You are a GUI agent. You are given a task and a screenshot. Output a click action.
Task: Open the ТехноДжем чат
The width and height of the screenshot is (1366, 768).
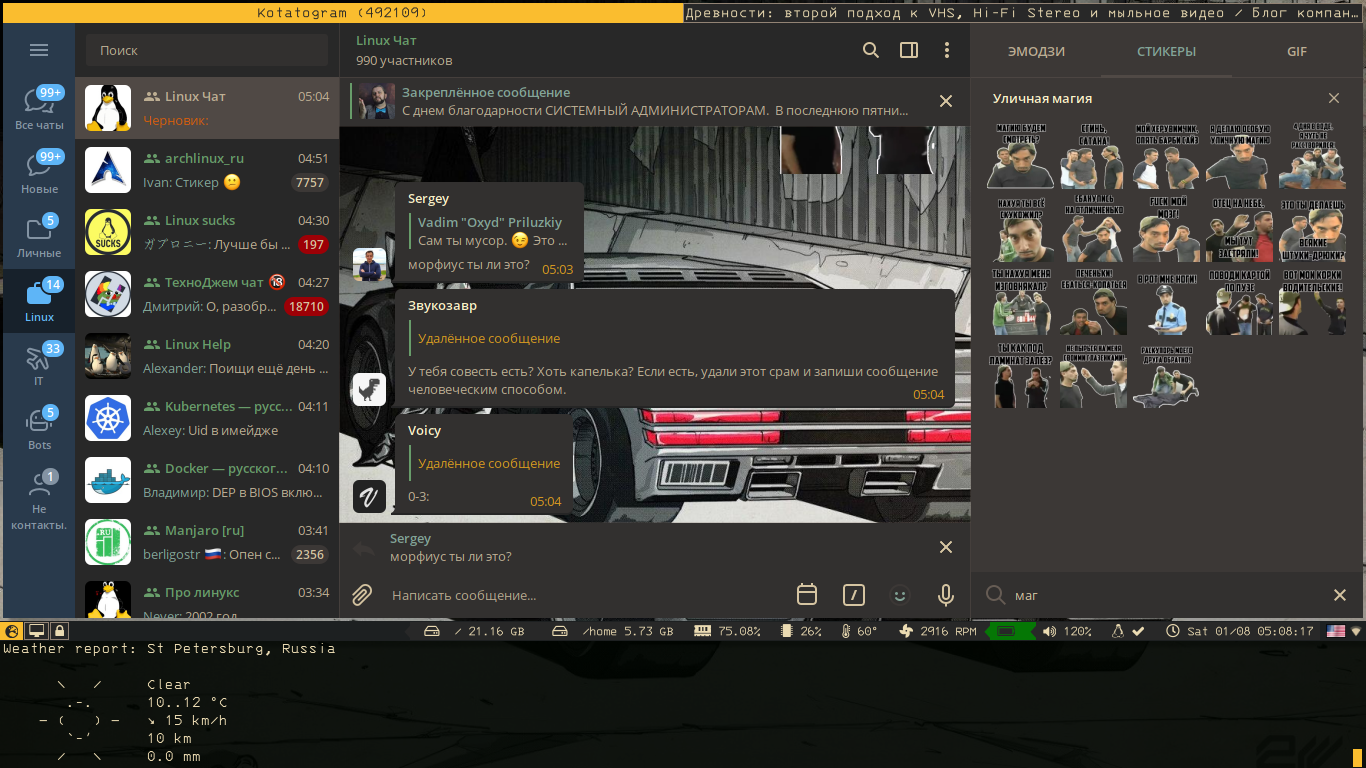coord(207,294)
